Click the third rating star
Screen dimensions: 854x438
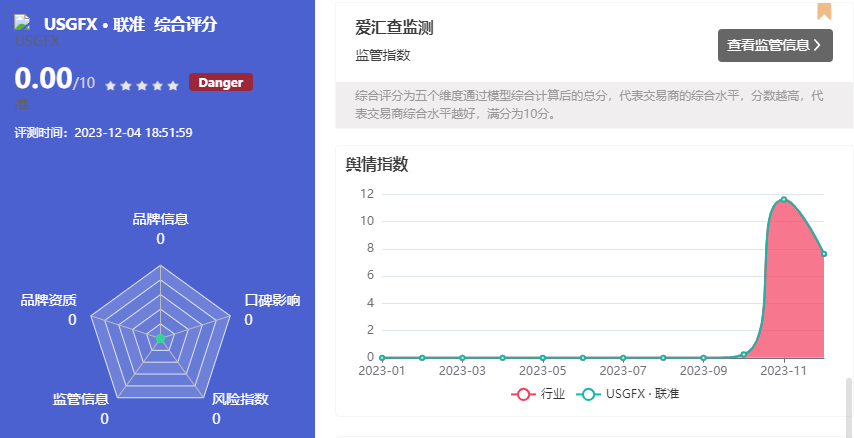point(142,86)
